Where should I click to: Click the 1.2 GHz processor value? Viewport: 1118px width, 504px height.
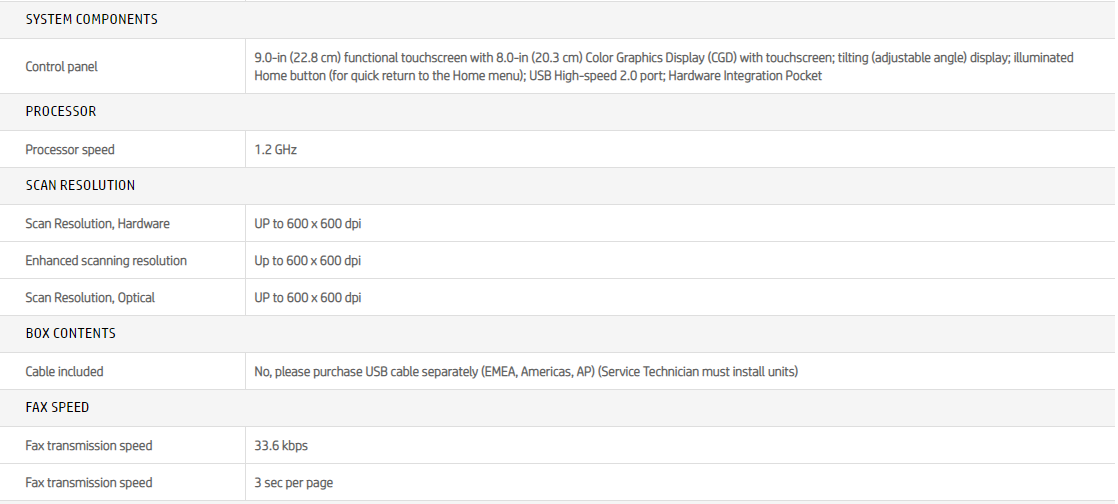276,149
